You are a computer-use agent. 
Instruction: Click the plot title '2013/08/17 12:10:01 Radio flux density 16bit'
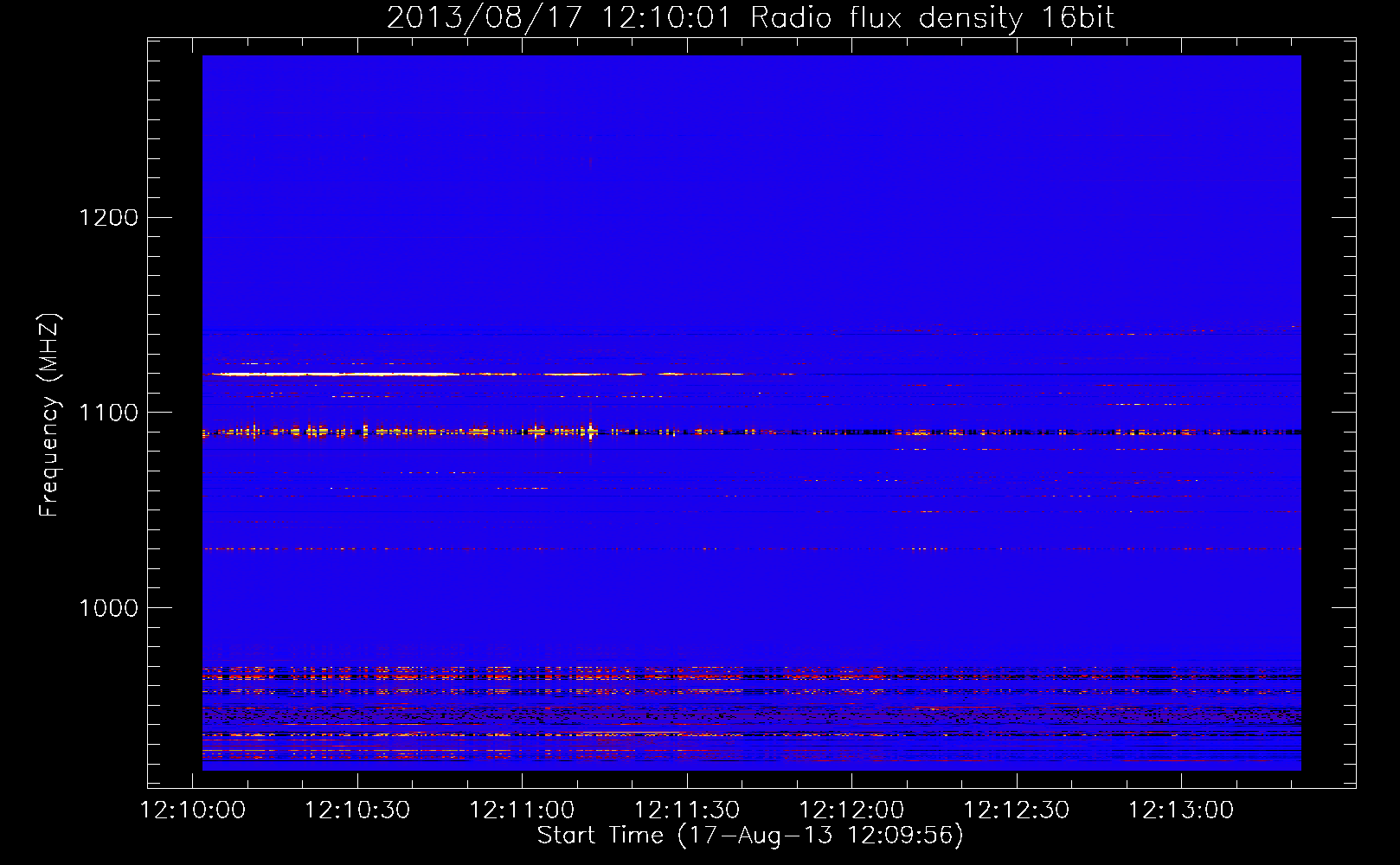(750, 18)
